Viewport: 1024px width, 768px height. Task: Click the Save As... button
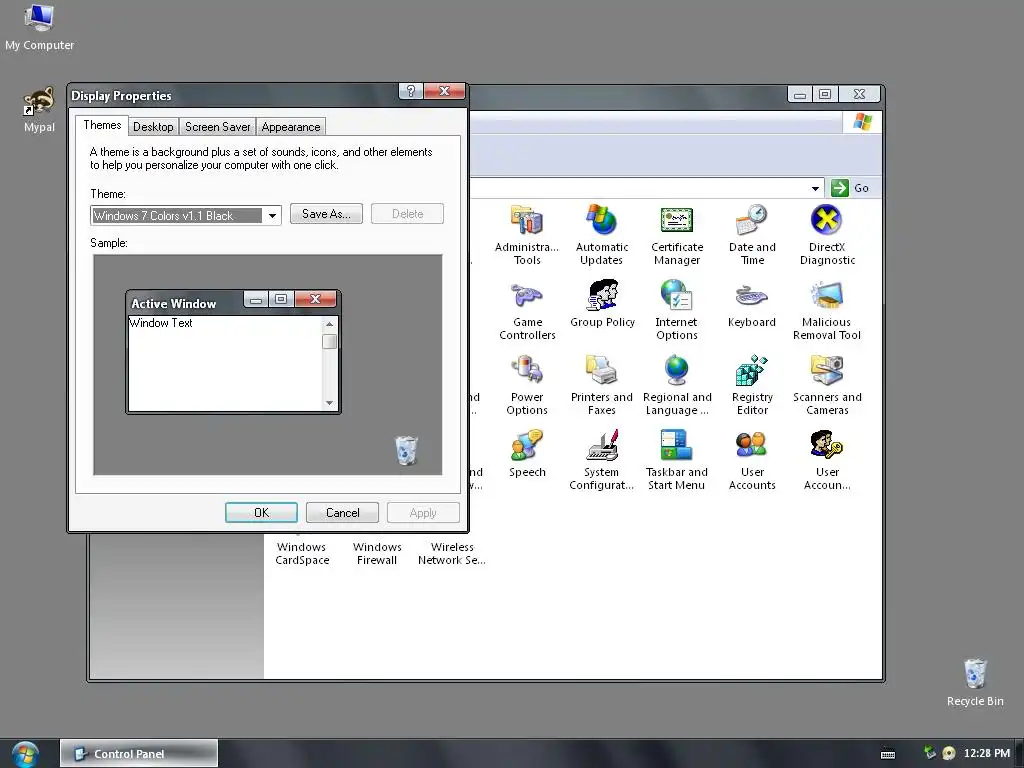(x=326, y=214)
